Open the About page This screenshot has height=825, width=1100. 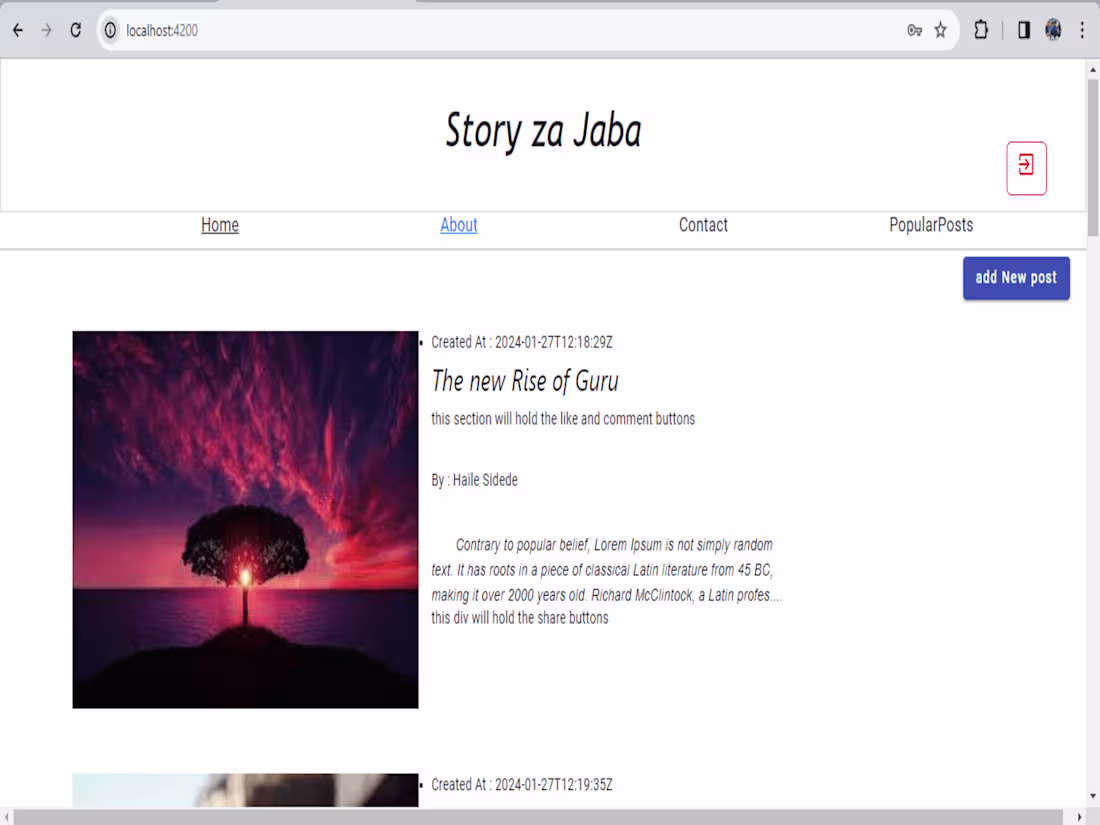(x=458, y=225)
